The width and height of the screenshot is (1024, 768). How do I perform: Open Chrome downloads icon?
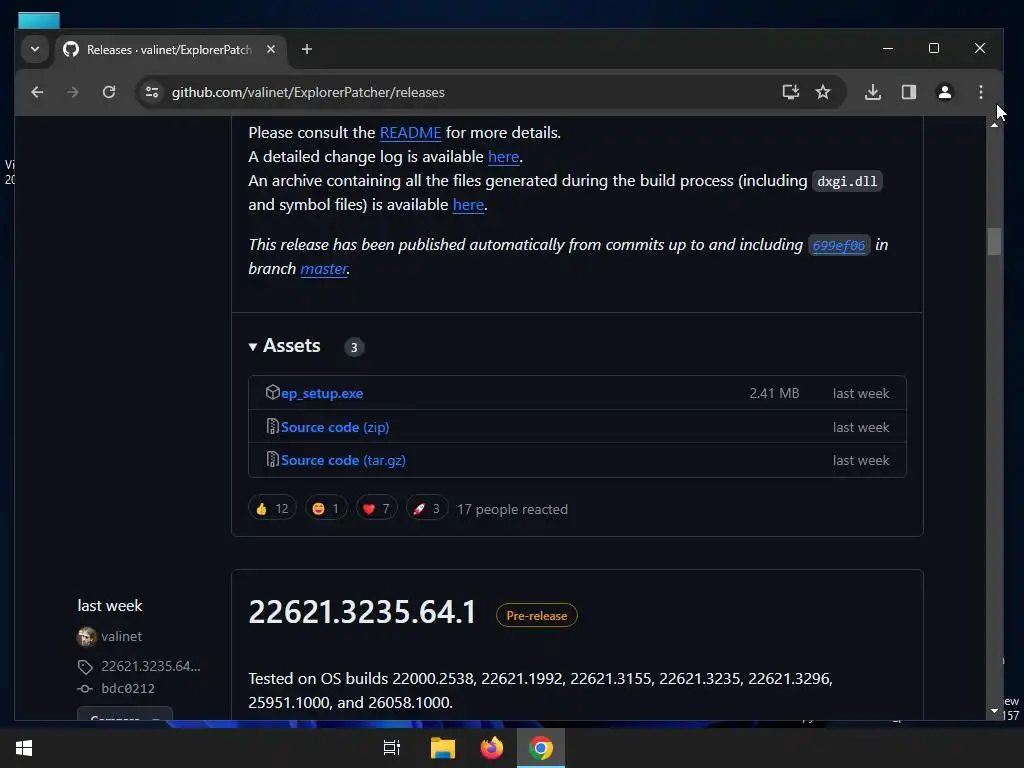872,92
